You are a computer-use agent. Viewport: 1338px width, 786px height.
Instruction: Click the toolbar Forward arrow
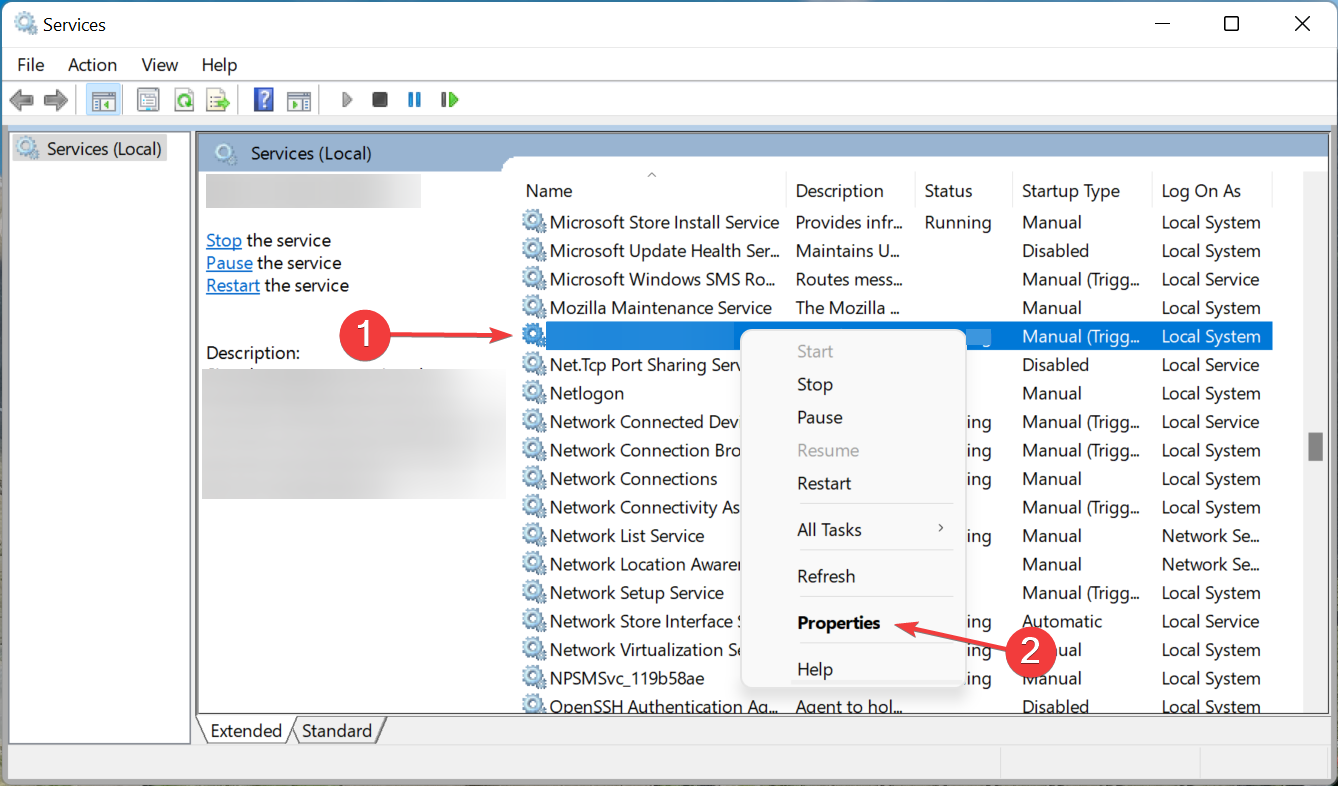56,100
